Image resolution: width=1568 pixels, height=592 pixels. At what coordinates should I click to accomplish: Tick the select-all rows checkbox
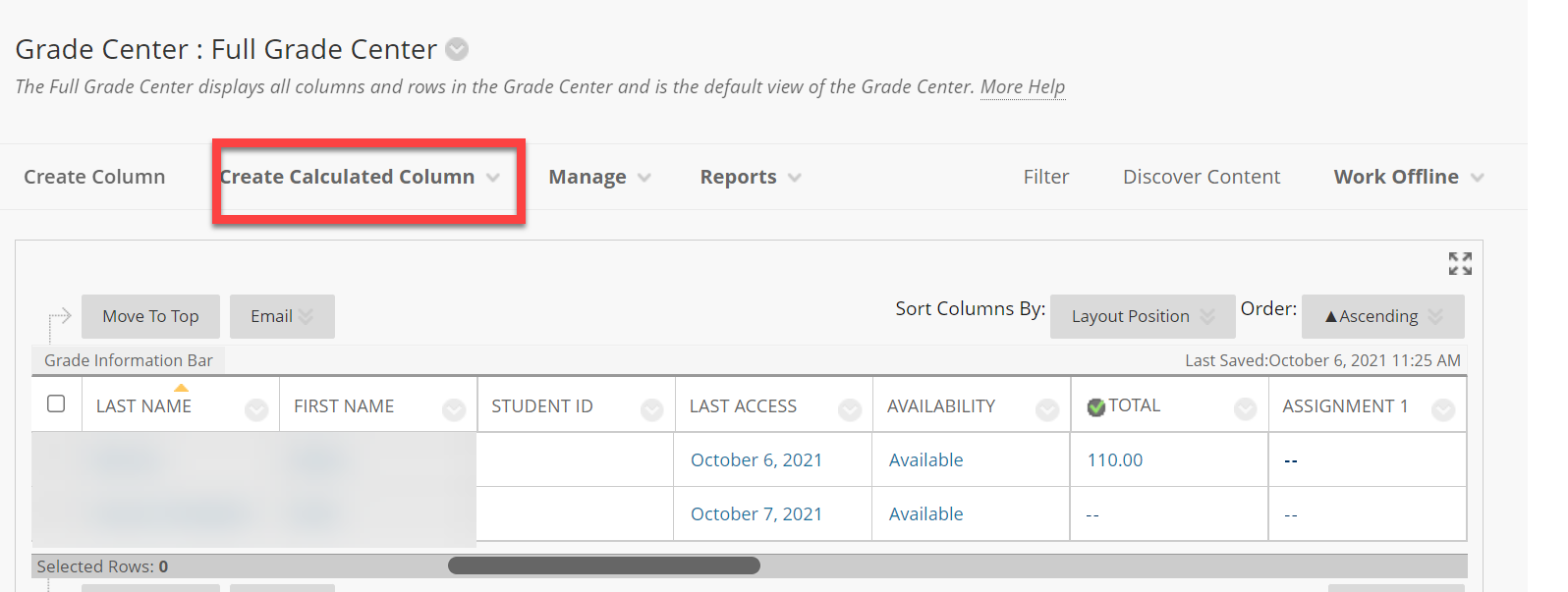[x=56, y=404]
